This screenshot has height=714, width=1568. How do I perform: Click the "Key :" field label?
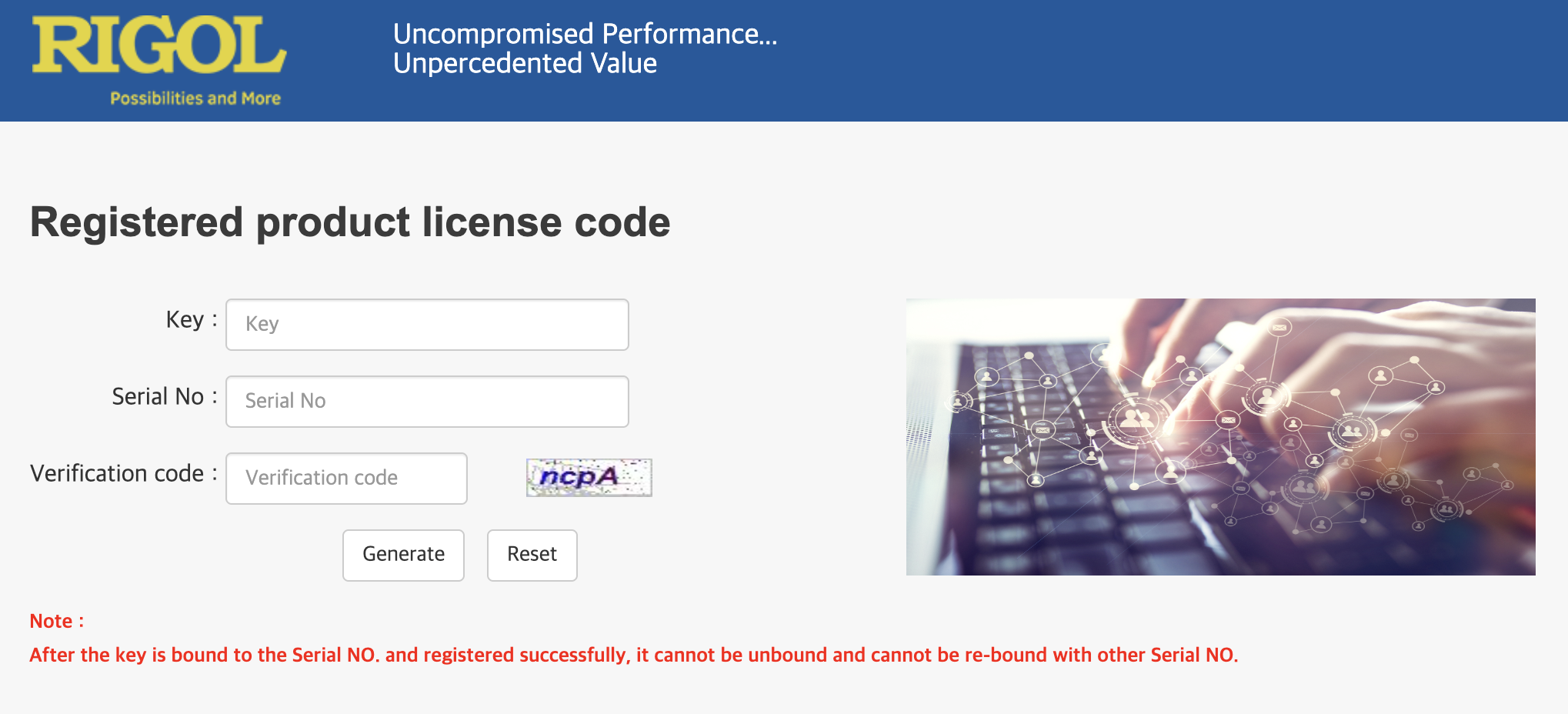pyautogui.click(x=191, y=320)
